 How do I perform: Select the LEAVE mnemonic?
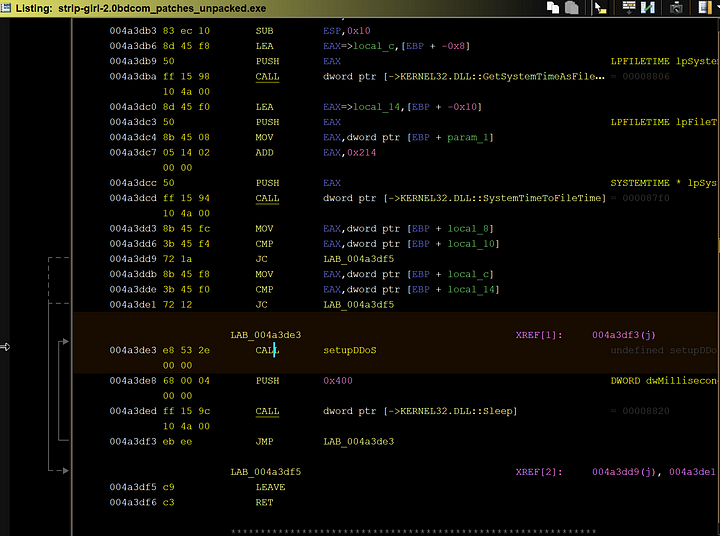pos(270,487)
